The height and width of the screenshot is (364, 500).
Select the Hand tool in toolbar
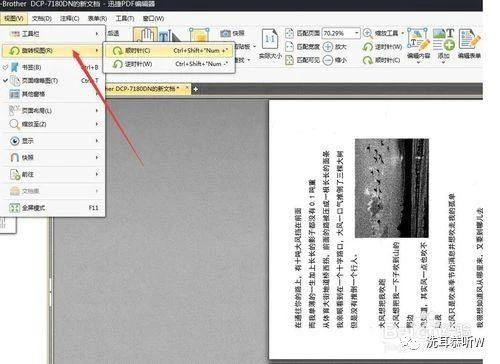[145, 35]
